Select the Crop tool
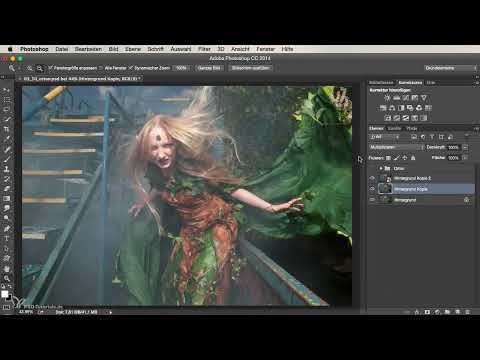The image size is (480, 360). pos(7,129)
